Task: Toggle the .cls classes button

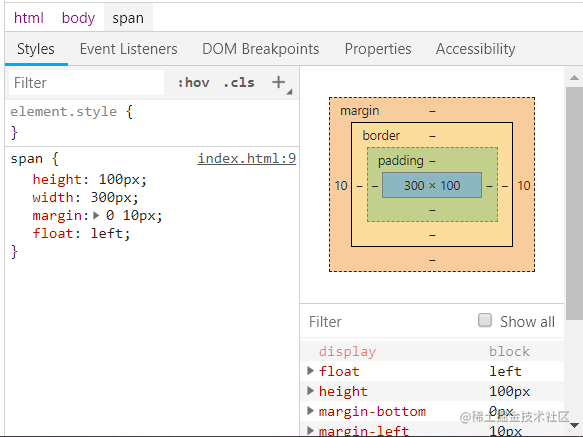Action: coord(239,83)
